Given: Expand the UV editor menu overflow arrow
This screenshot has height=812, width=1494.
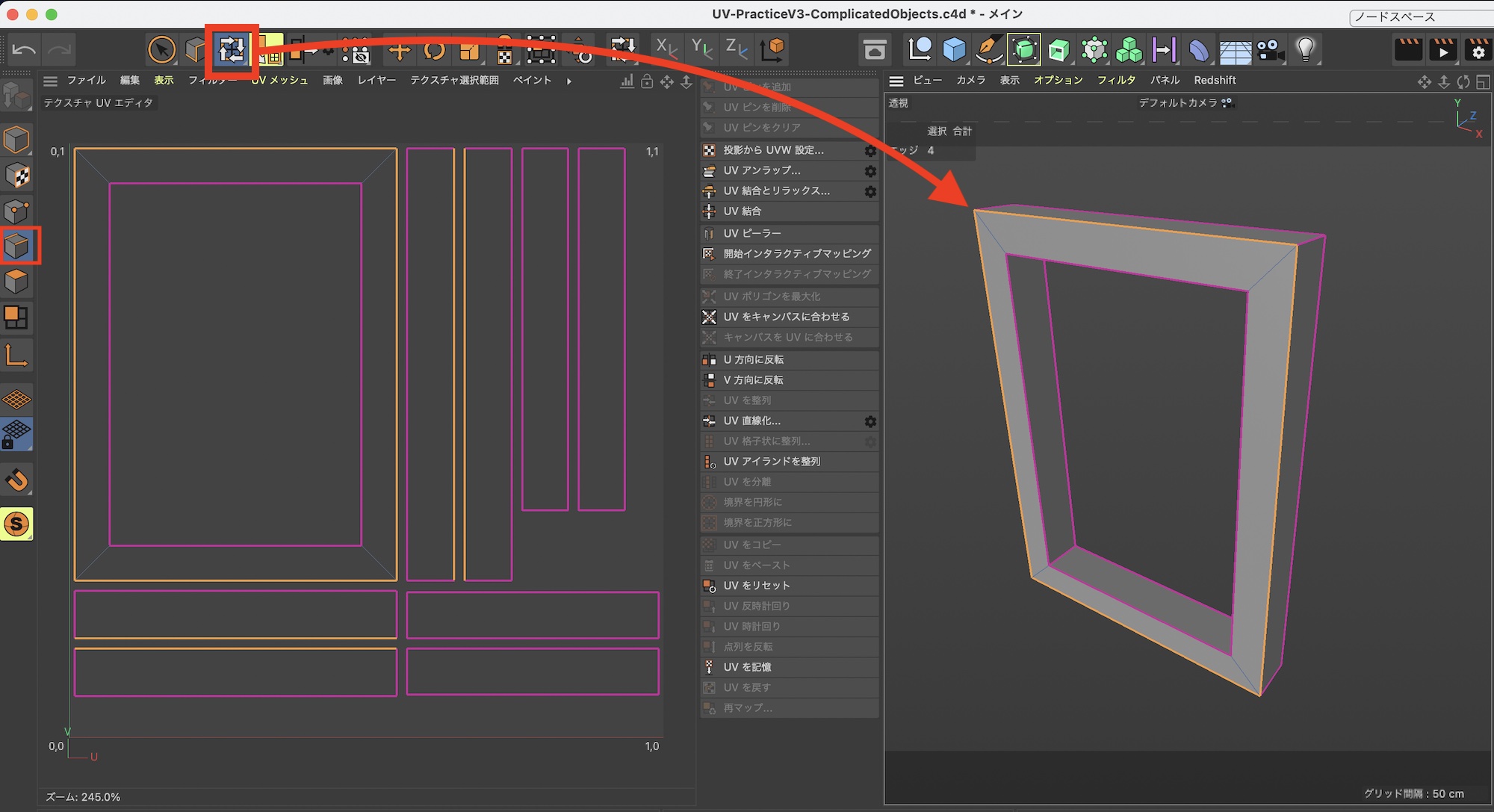Looking at the screenshot, I should pyautogui.click(x=569, y=81).
